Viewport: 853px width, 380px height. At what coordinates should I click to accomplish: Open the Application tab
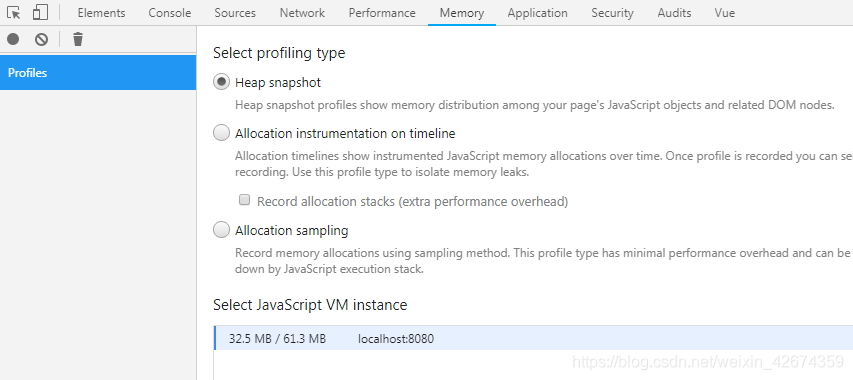537,13
